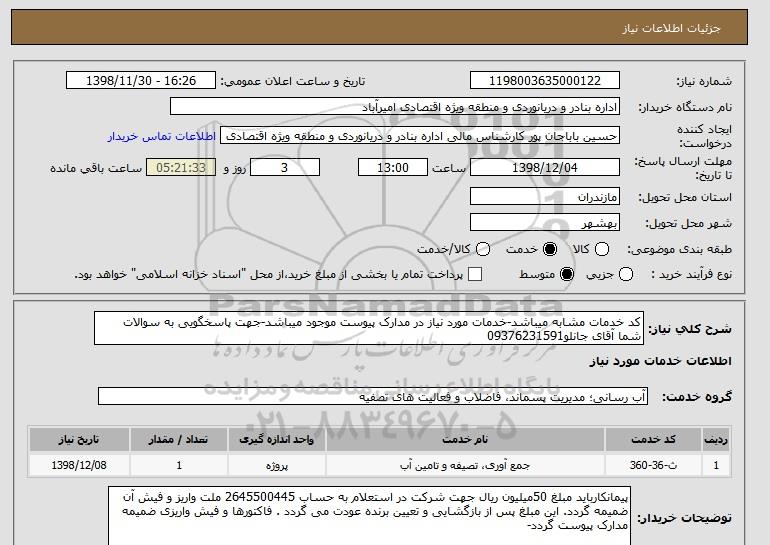Open the اطلاعات تماس خریدار link
This screenshot has width=770, height=545.
point(162,136)
